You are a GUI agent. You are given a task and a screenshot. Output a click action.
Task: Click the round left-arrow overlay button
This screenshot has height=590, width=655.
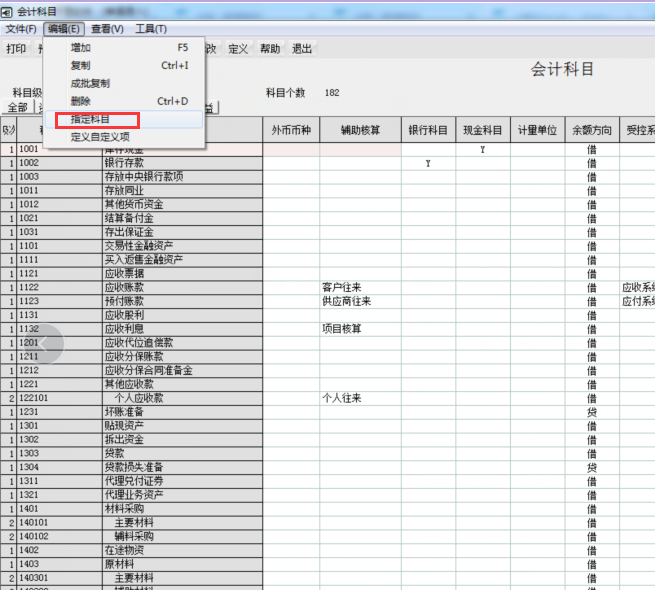[44, 343]
